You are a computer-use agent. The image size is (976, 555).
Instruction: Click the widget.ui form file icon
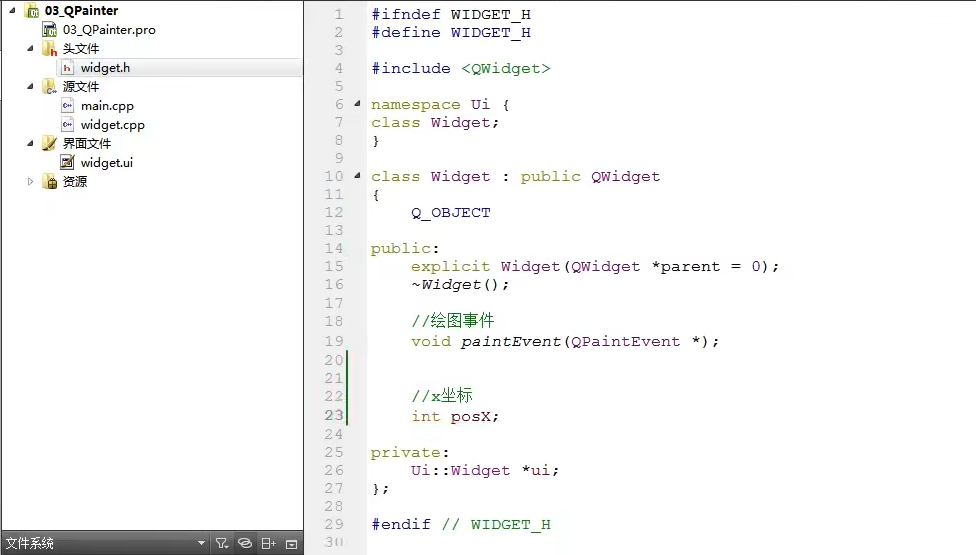pos(67,162)
